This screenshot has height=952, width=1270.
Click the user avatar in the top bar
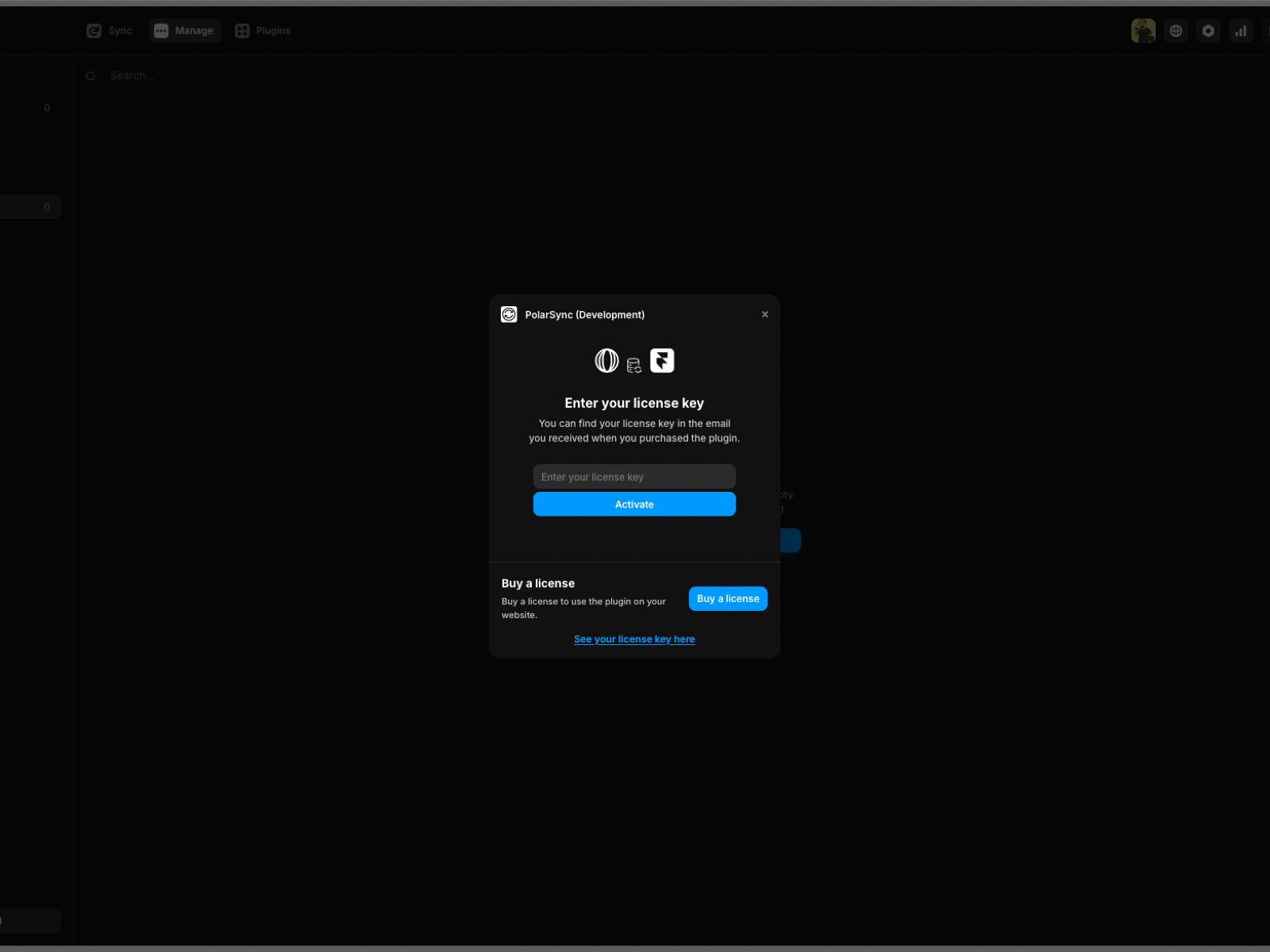click(x=1143, y=31)
